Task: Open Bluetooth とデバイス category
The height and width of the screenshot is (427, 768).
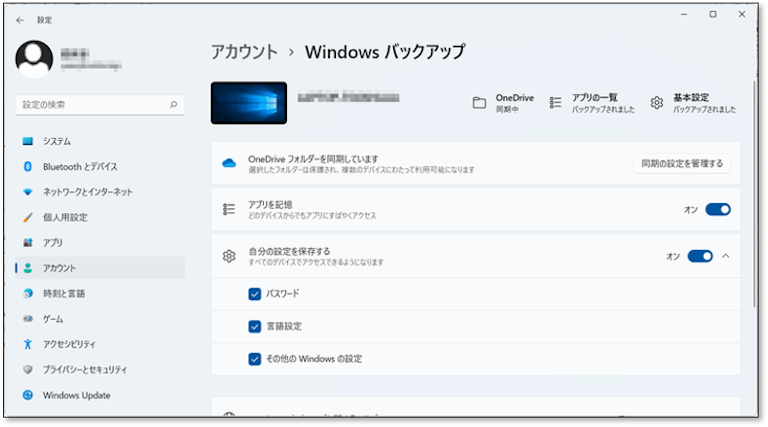Action: coord(100,166)
